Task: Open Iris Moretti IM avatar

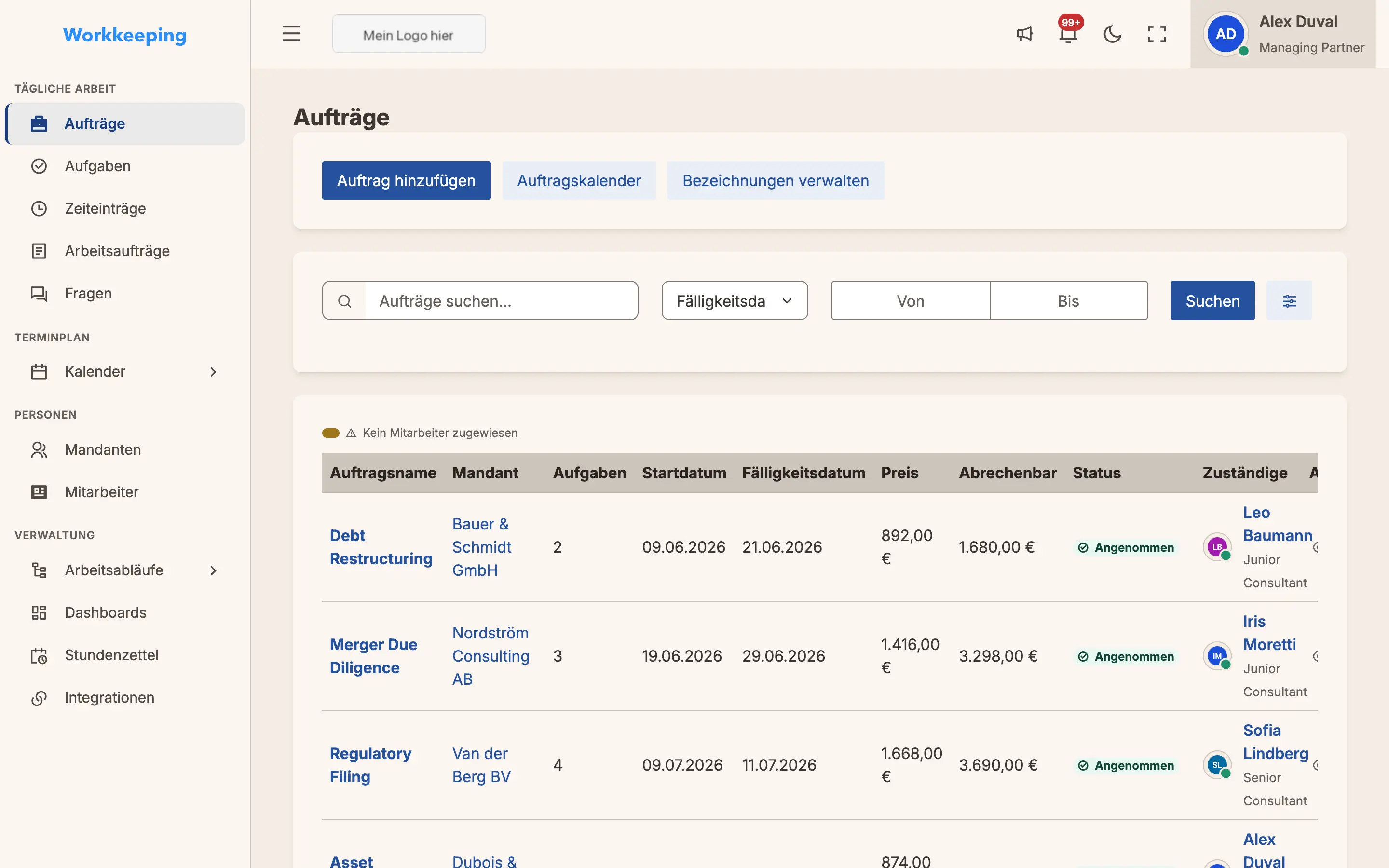Action: [x=1217, y=656]
